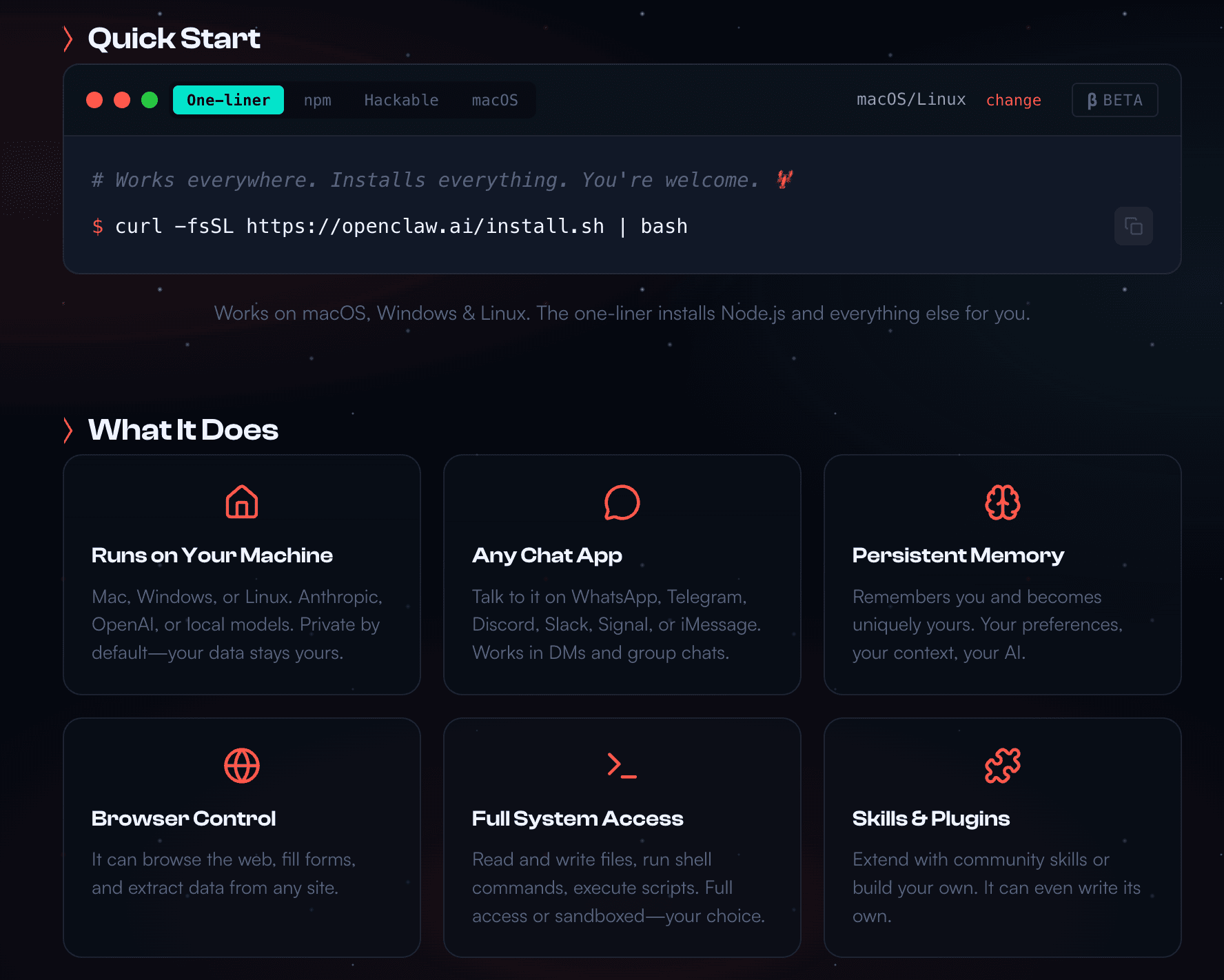1224x980 pixels.
Task: Select the One-liner tab
Action: tap(228, 100)
